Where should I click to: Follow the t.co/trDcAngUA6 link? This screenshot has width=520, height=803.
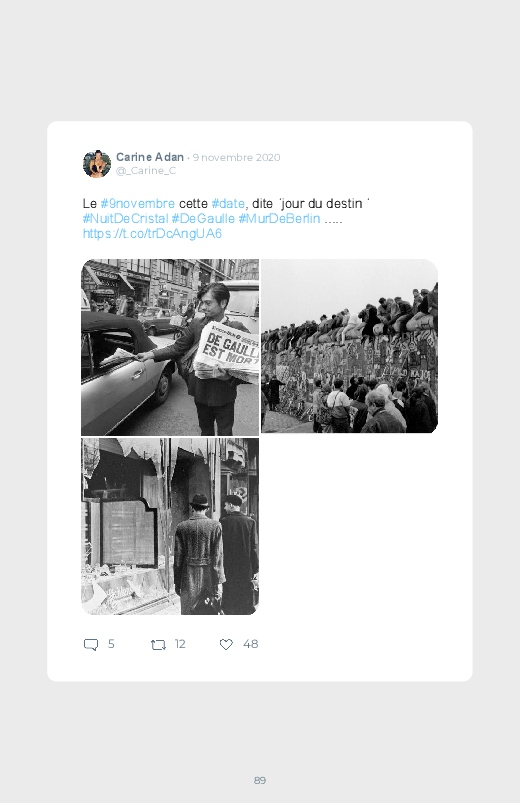(152, 234)
